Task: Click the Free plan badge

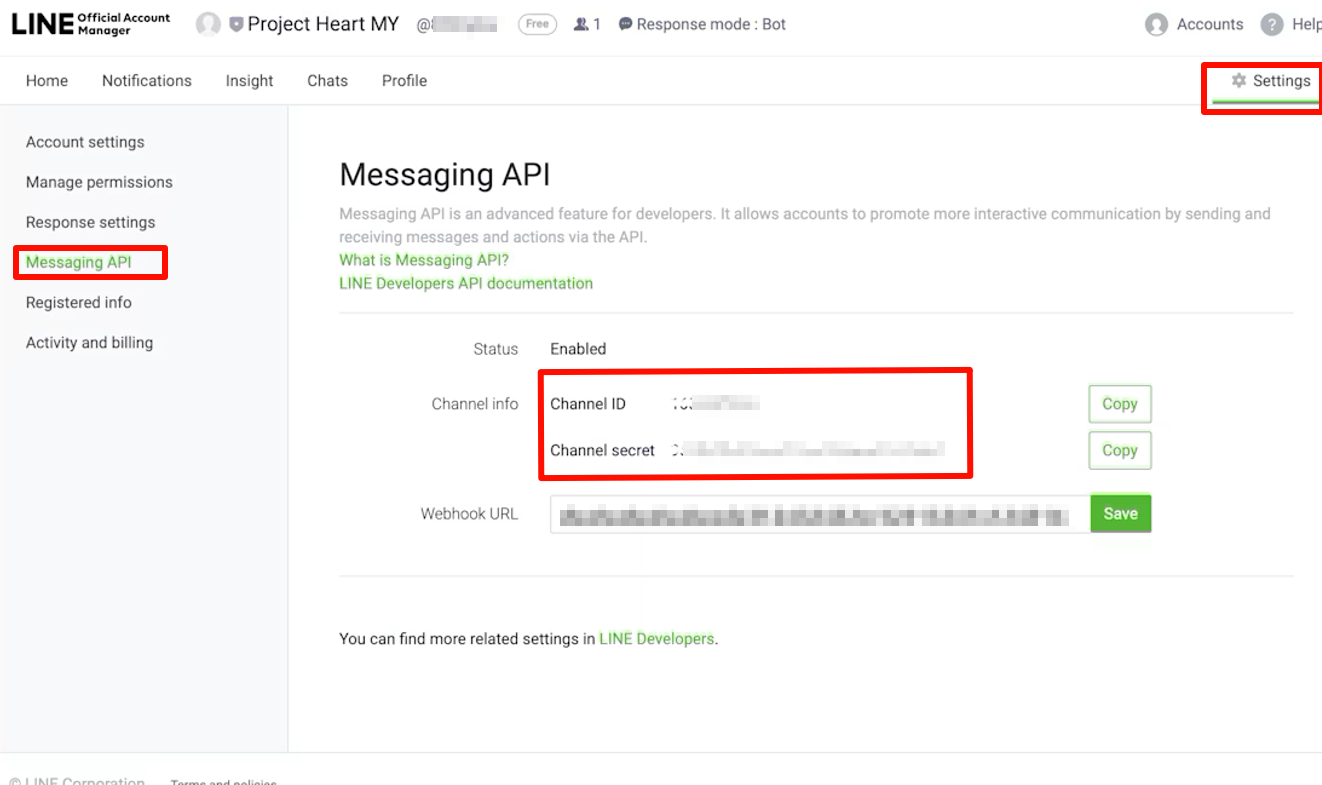Action: tap(537, 24)
